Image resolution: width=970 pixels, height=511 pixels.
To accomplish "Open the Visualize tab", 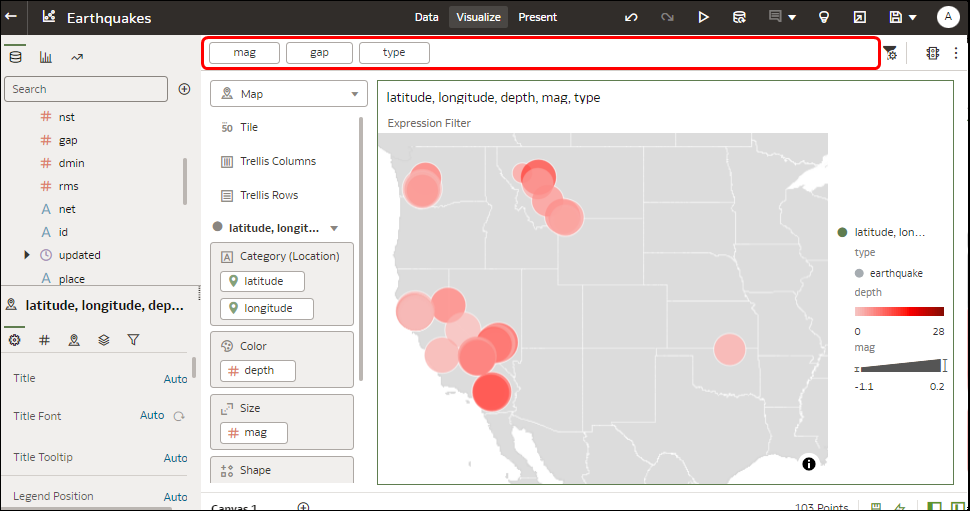I will (478, 17).
